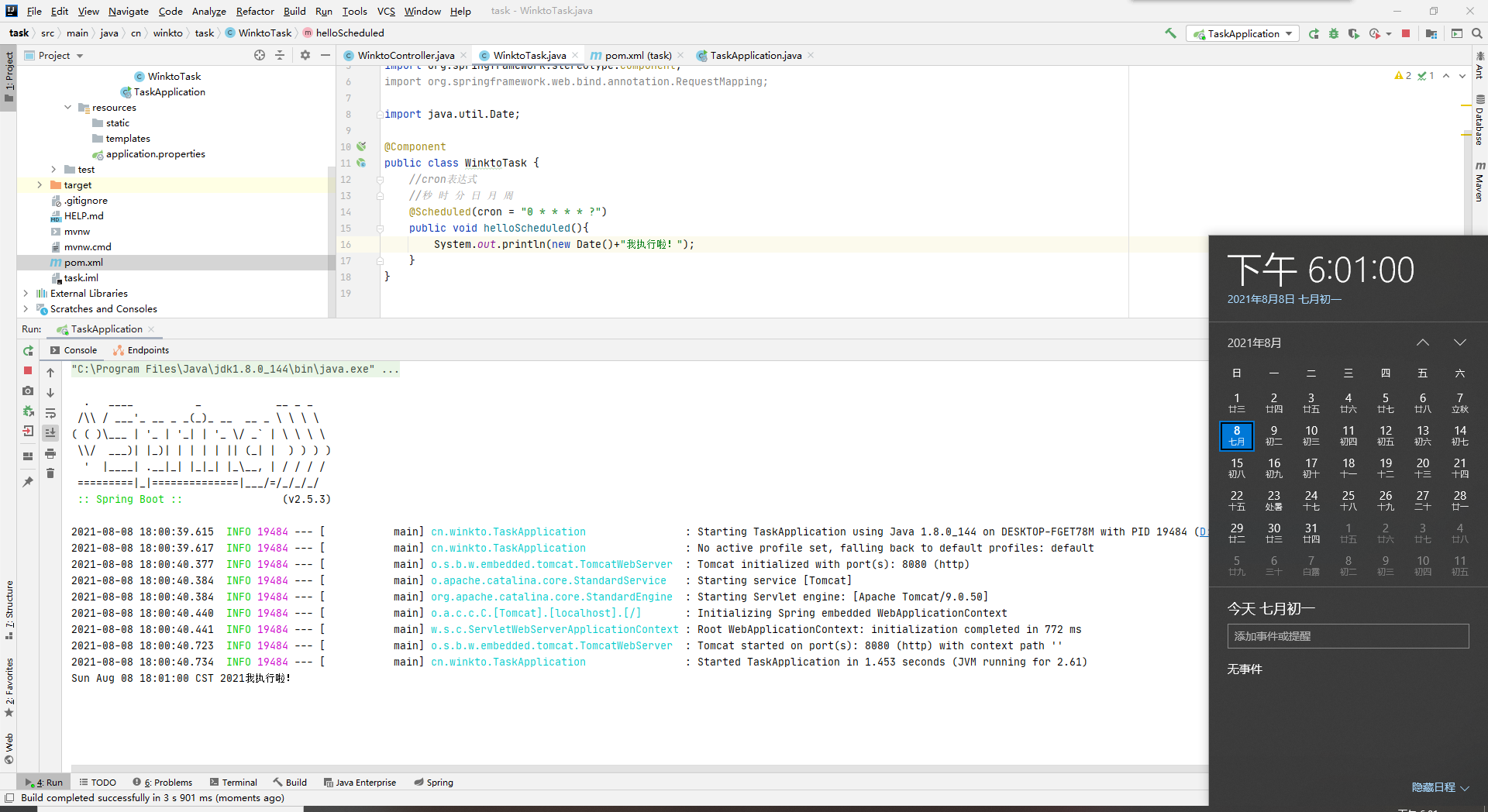Click the 添加事件或提醒 event input field
Viewport: 1488px width, 812px height.
1348,636
